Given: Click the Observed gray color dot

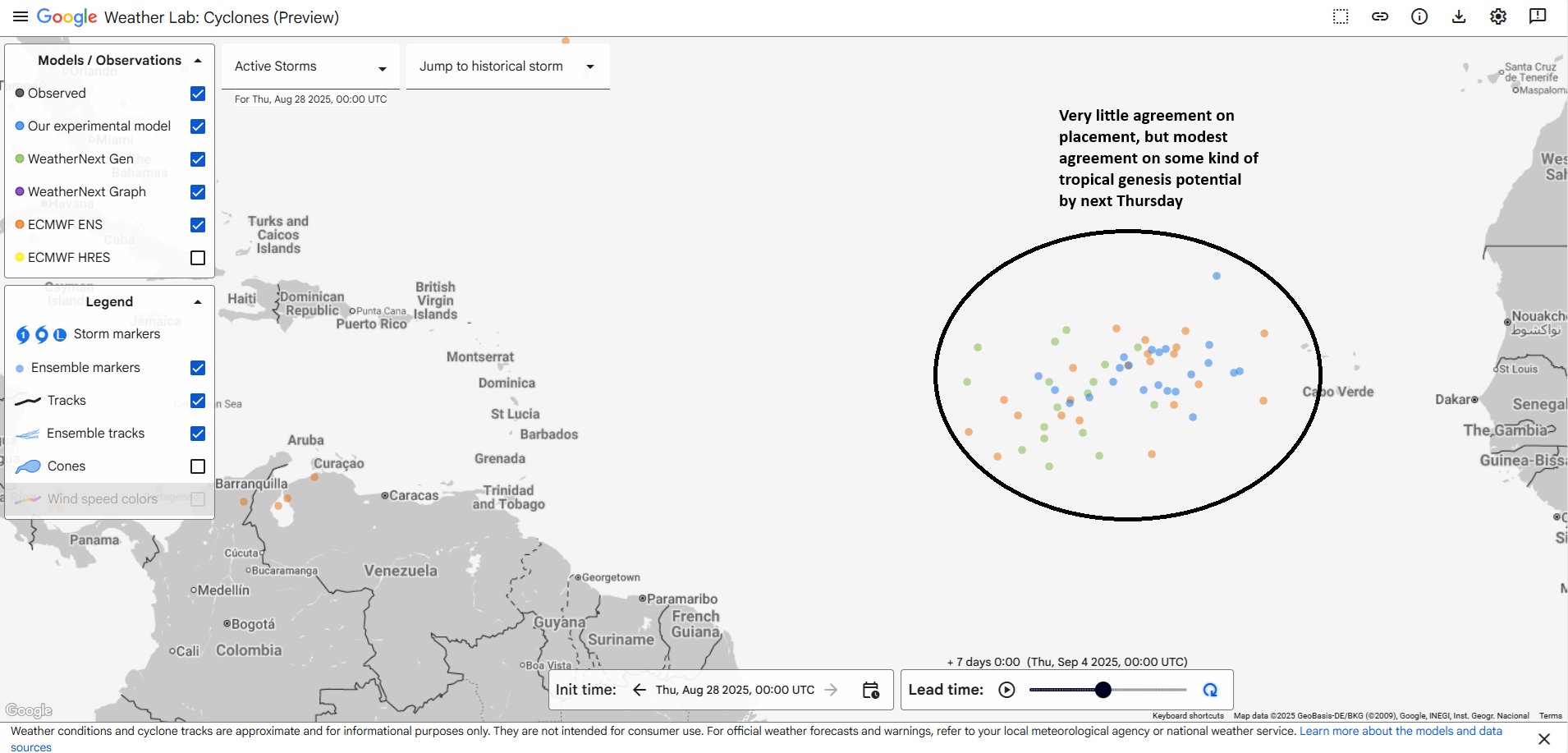Looking at the screenshot, I should coord(20,93).
